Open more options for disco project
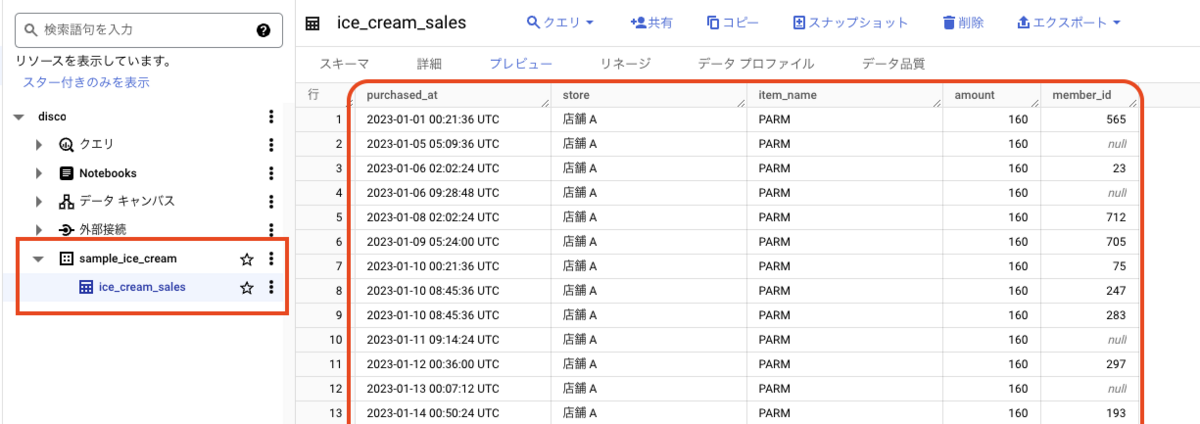The width and height of the screenshot is (1200, 424). pos(271,117)
